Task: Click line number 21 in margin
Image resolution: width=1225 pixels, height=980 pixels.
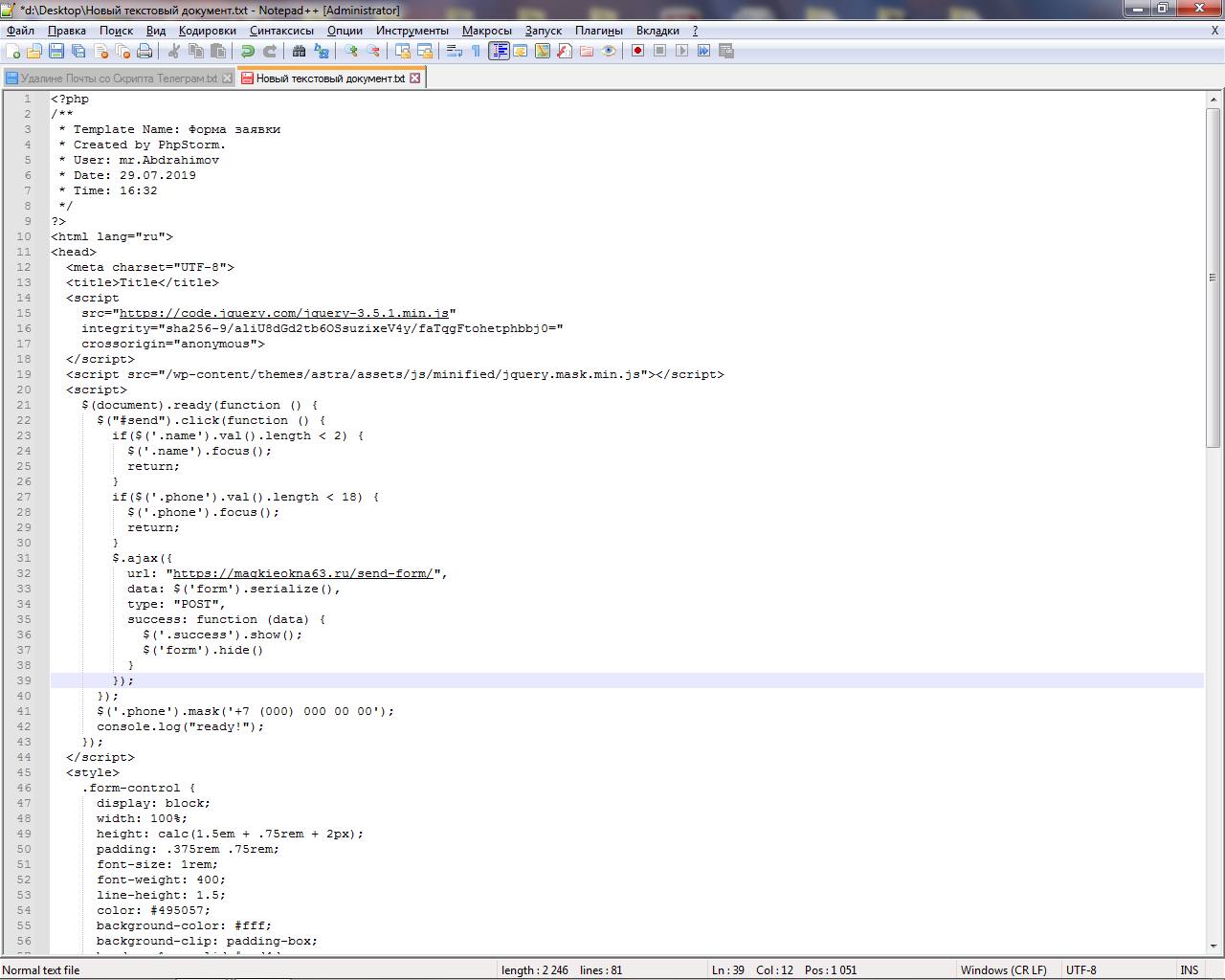Action: tap(24, 405)
